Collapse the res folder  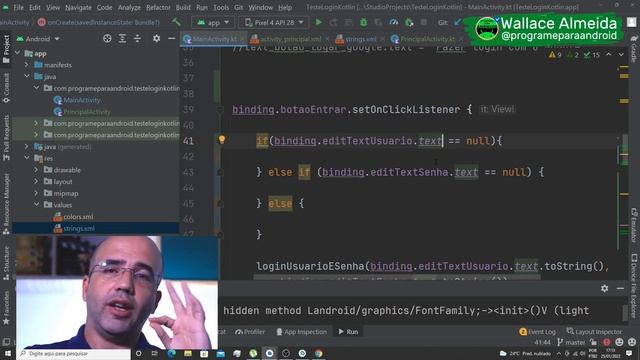click(27, 158)
